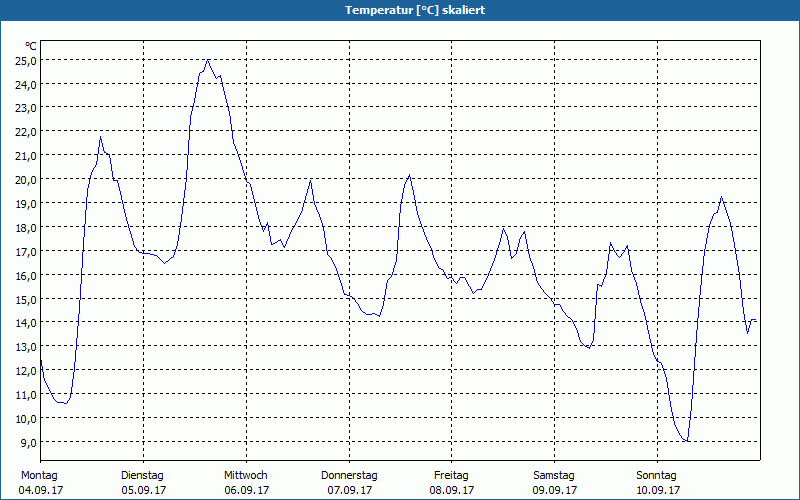Select the 19,0 y-axis label
800x500 pixels.
tap(26, 204)
